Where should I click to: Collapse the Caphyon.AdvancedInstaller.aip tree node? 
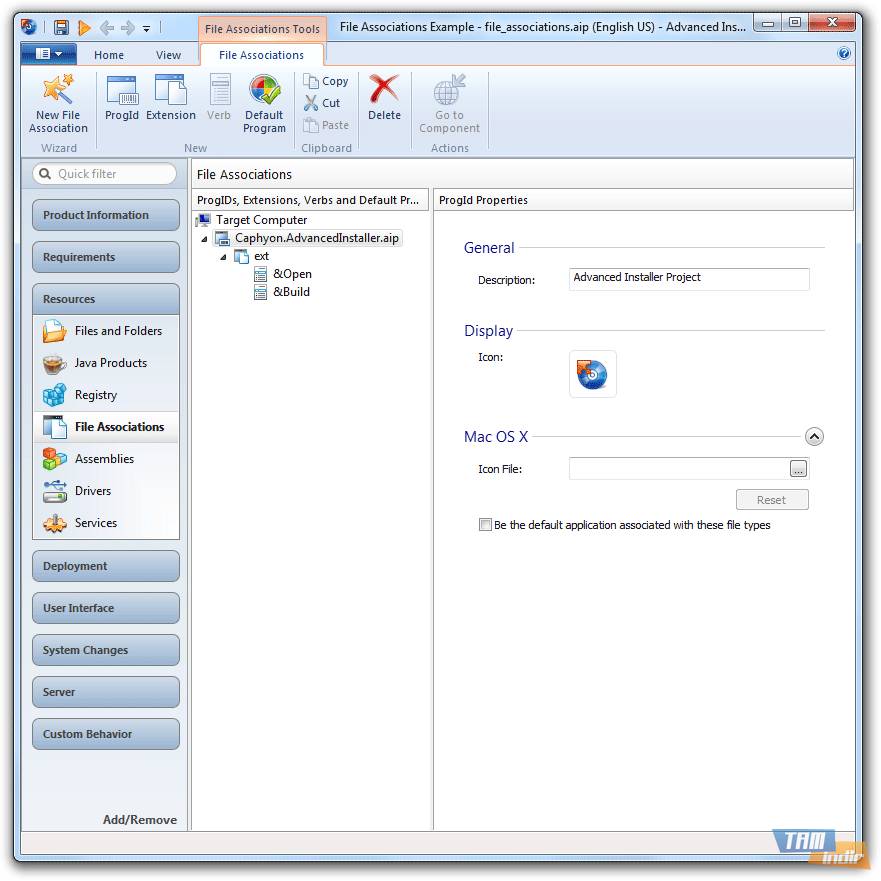pyautogui.click(x=205, y=239)
